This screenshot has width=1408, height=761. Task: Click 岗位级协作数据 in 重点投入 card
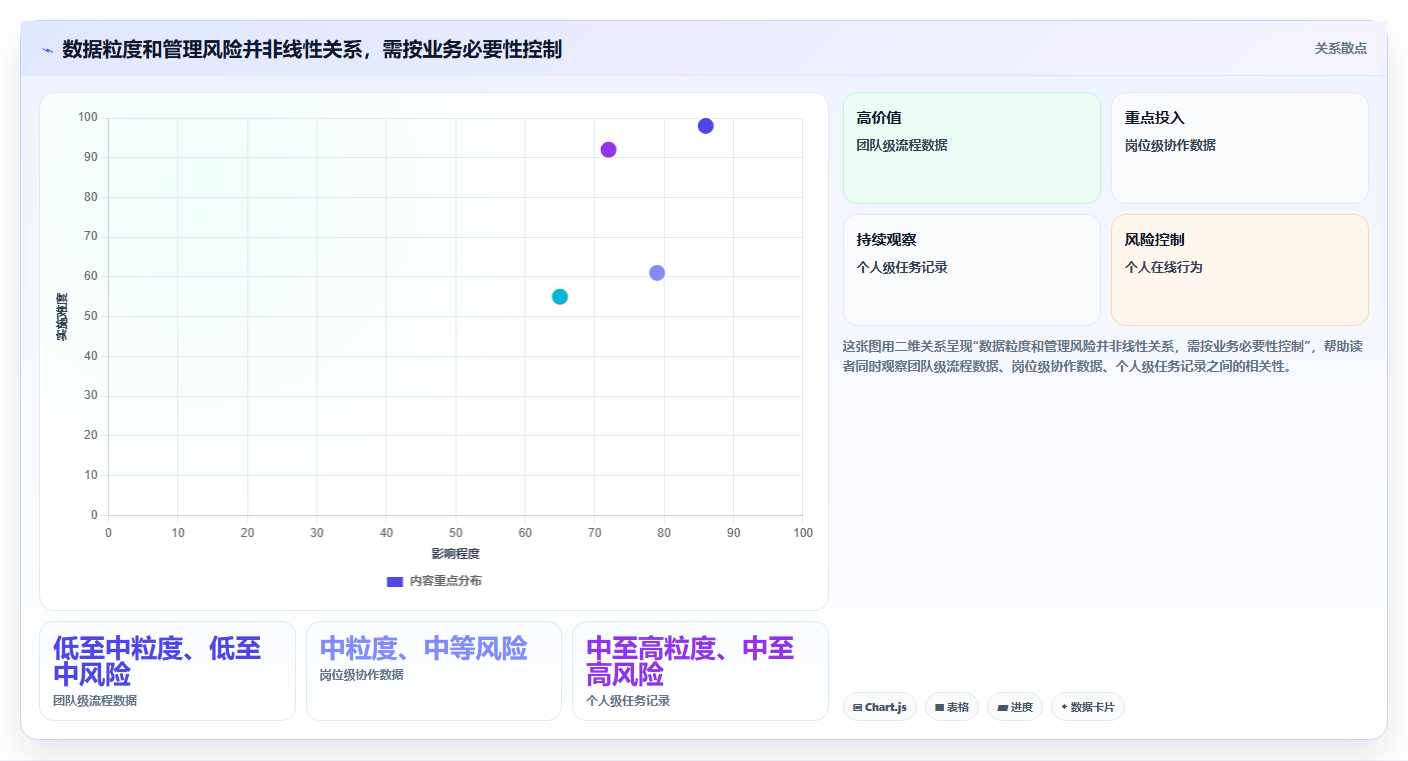click(x=1170, y=145)
